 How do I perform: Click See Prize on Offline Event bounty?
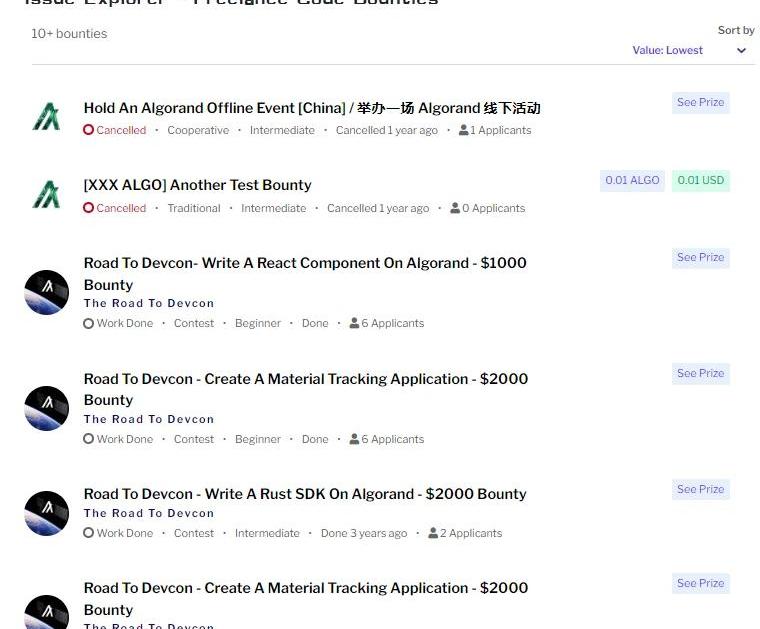(x=700, y=103)
